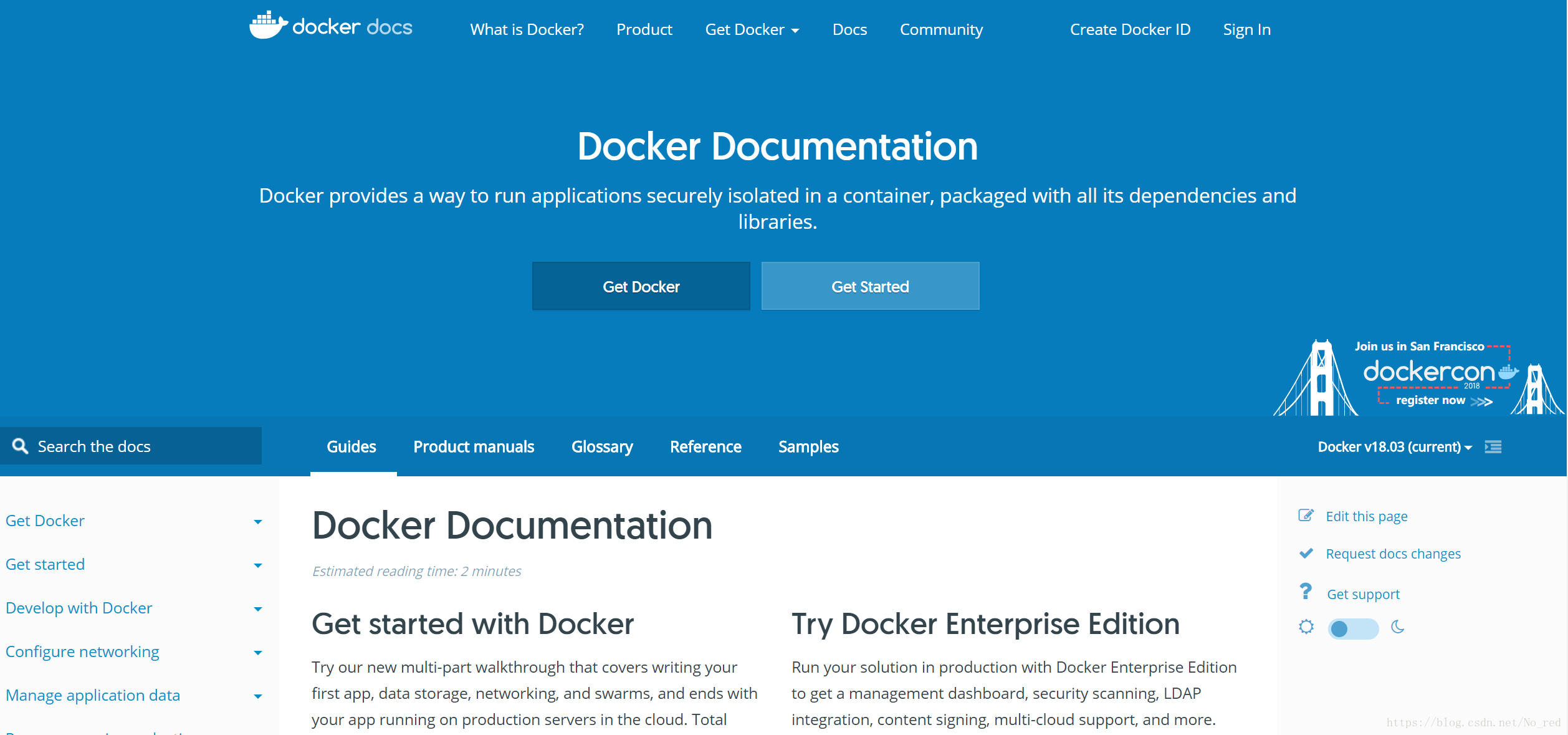The width and height of the screenshot is (1568, 735).
Task: Open the Get Docker dropdown in top nav
Action: pyautogui.click(x=752, y=29)
